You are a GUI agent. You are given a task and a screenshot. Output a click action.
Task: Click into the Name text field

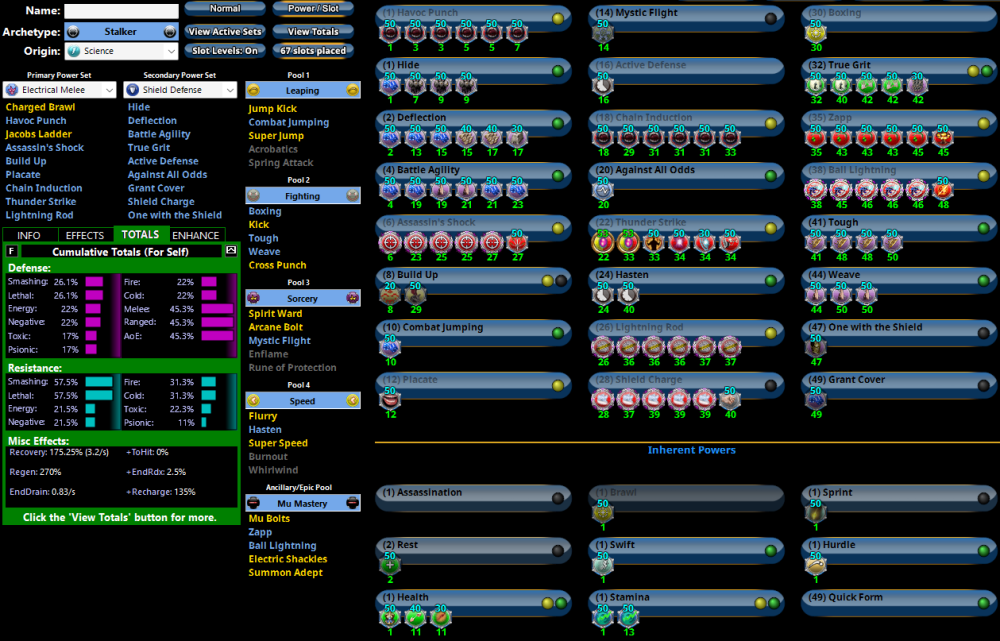tap(121, 11)
